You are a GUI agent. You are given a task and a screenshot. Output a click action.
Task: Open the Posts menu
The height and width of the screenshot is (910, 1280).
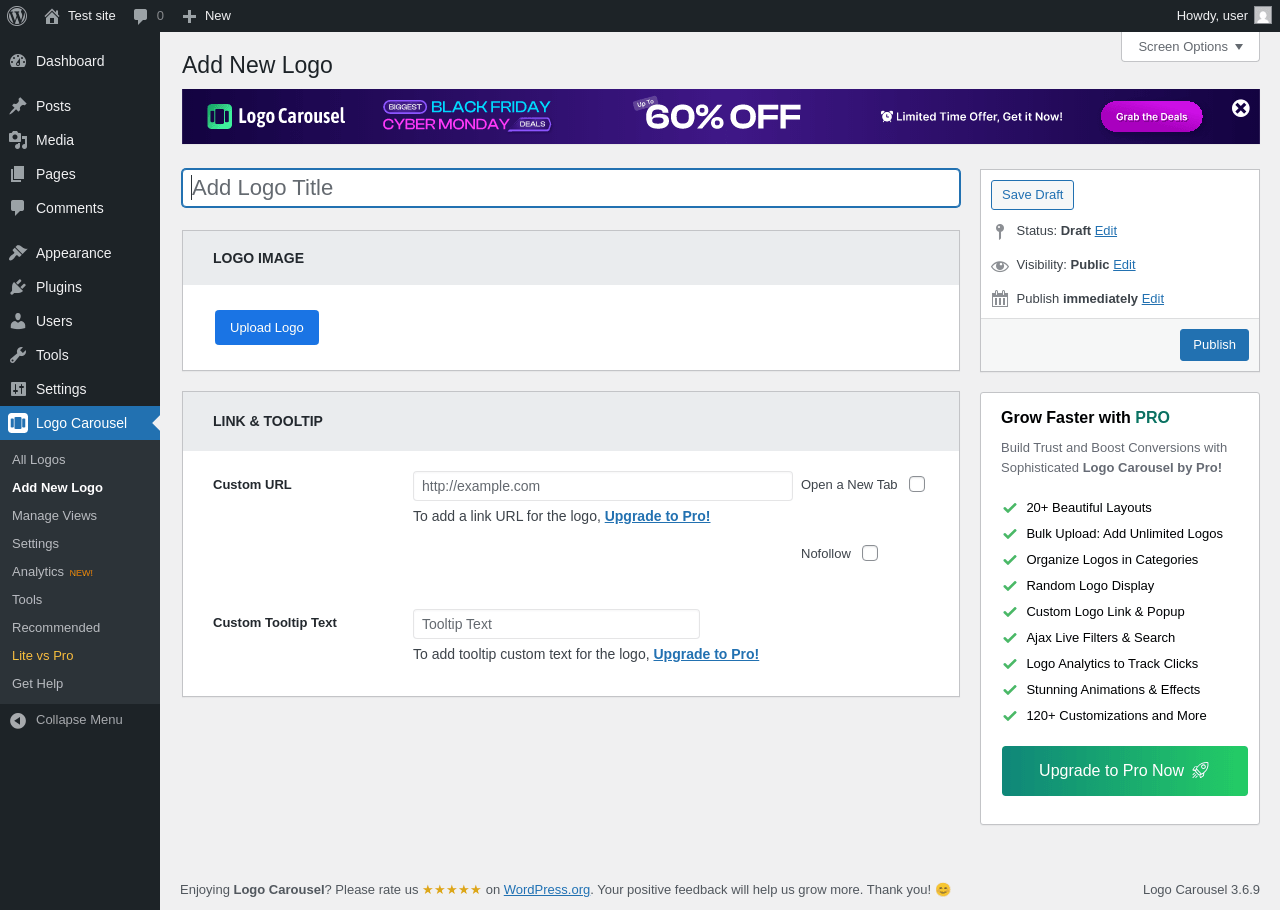click(x=80, y=106)
